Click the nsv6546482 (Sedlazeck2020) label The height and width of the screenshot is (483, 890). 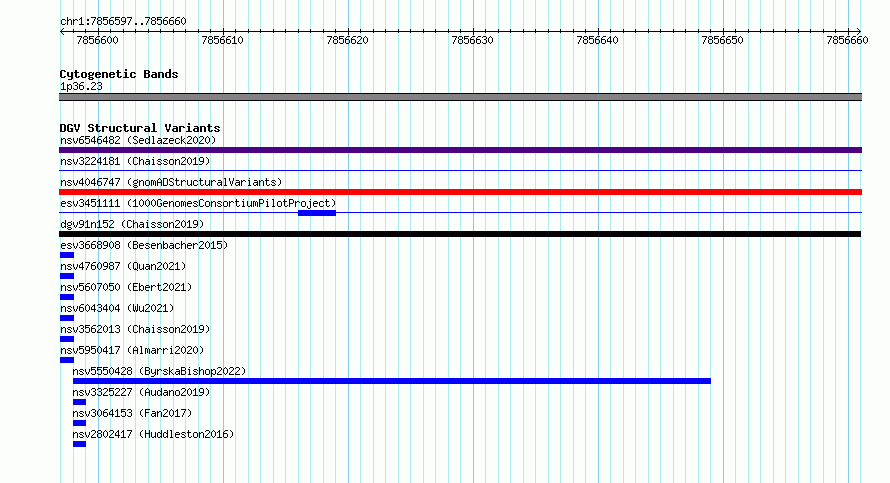coord(138,140)
